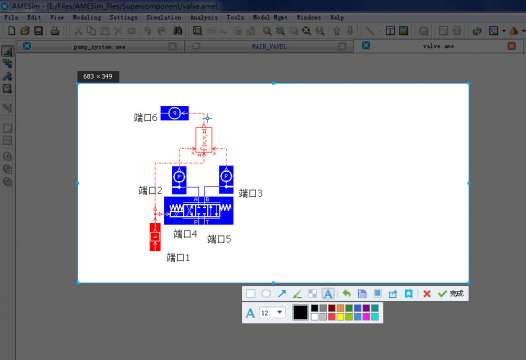Undo the last annotation with green arrow
526x360 pixels.
click(x=346, y=294)
